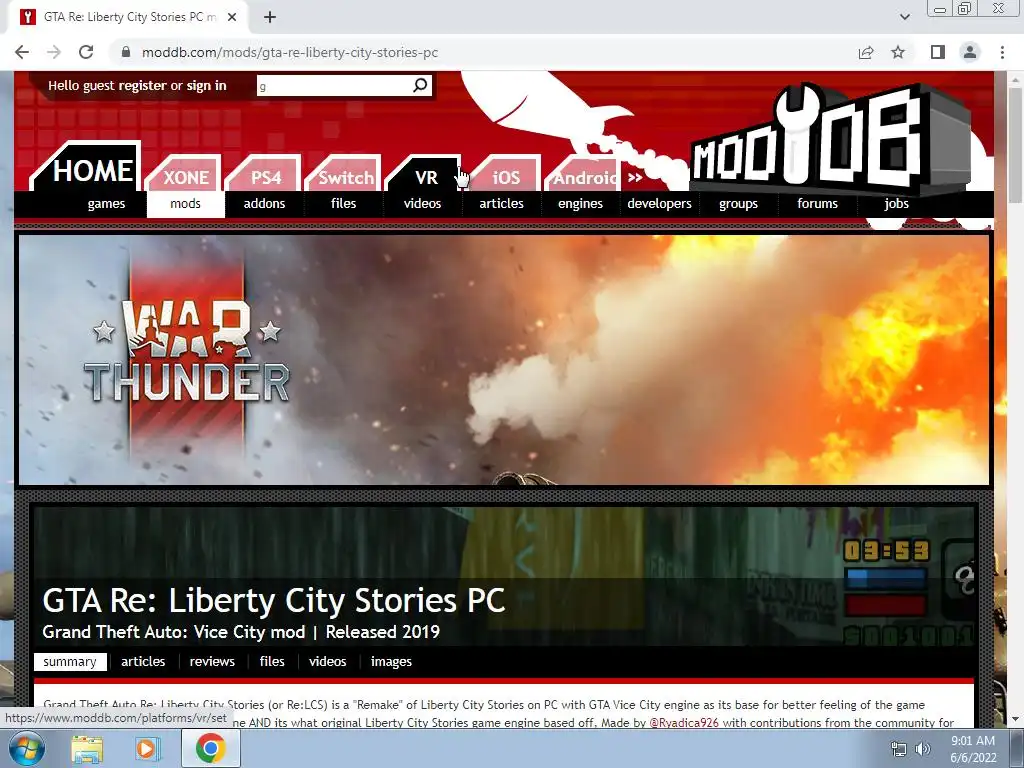
Task: Click the site lock icon in address bar
Action: coord(126,52)
